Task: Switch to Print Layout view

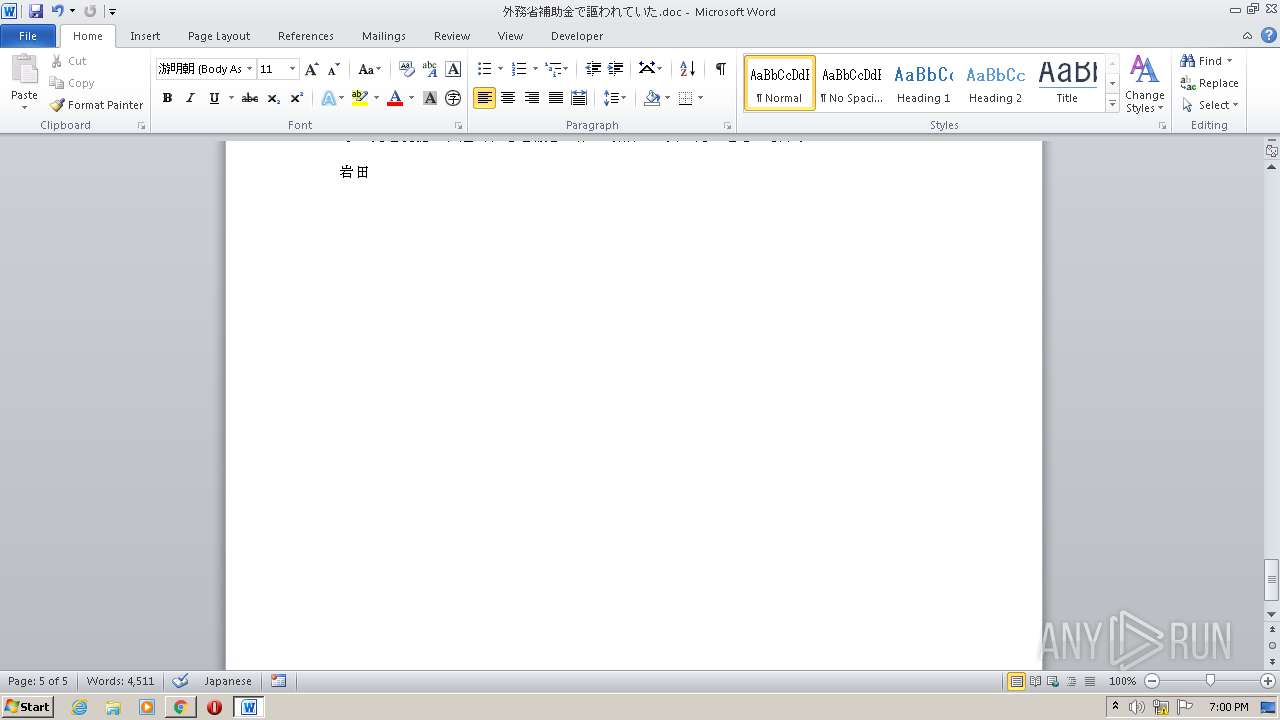Action: tap(1016, 681)
